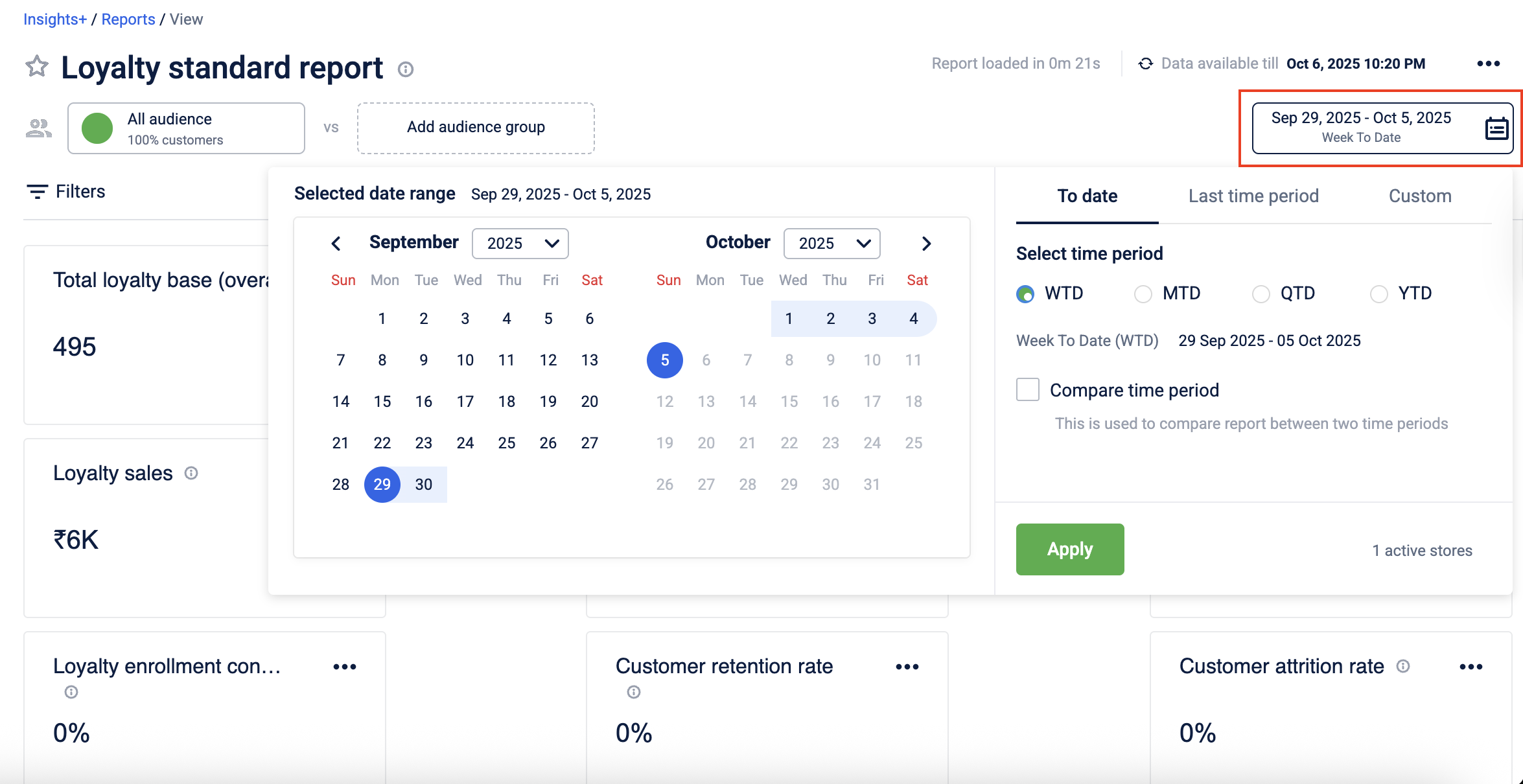1523x784 pixels.
Task: Open October year 2025 dropdown
Action: [831, 244]
